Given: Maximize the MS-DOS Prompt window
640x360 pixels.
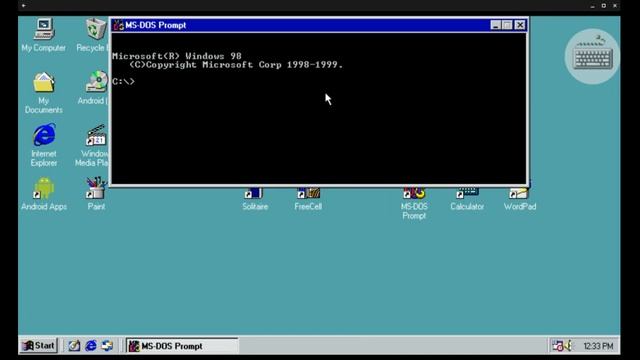Looking at the screenshot, I should [x=507, y=25].
